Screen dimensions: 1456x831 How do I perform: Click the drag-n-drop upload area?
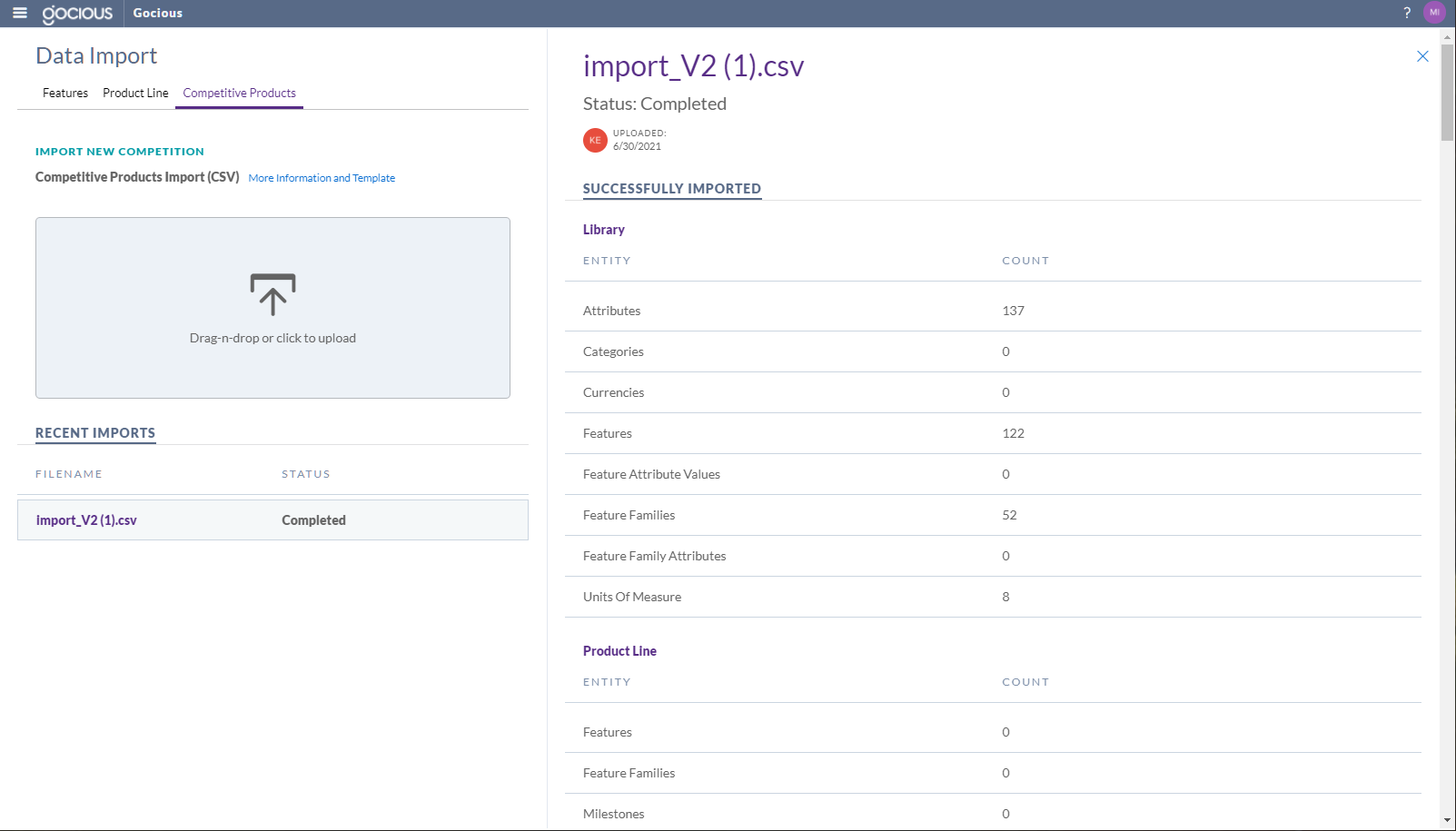272,308
